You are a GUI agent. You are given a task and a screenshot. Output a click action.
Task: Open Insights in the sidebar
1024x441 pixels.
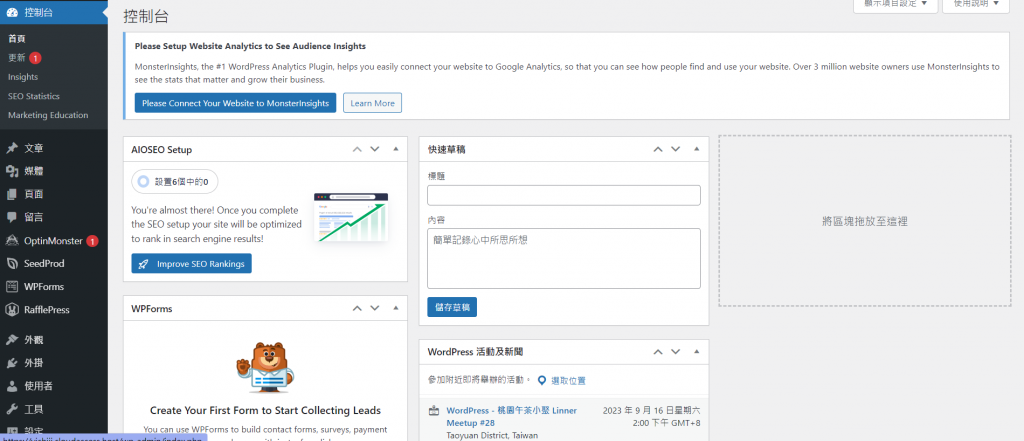[23, 77]
